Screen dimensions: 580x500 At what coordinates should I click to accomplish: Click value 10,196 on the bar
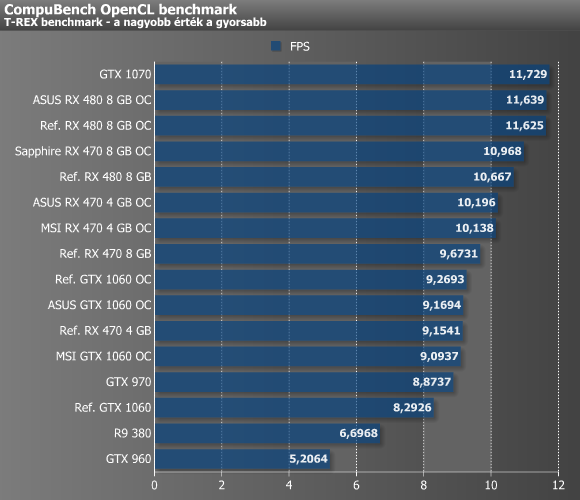click(x=476, y=202)
